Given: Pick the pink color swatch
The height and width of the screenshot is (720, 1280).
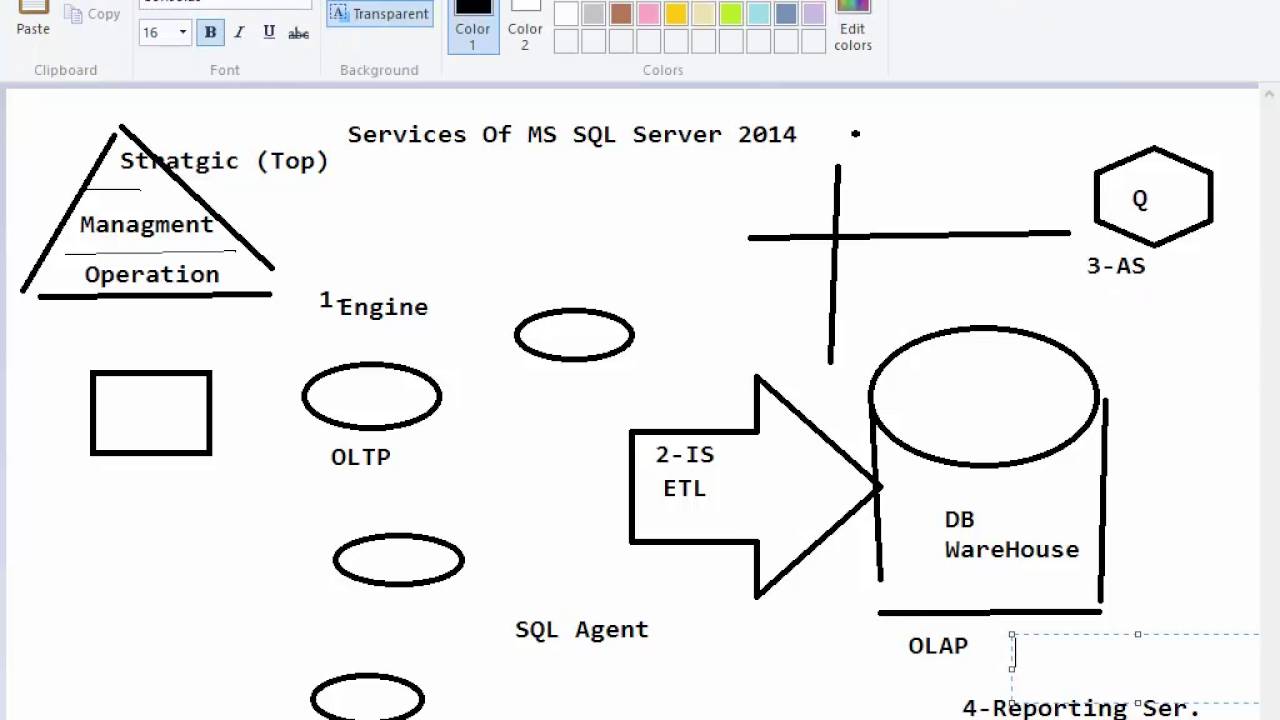Looking at the screenshot, I should coord(649,14).
